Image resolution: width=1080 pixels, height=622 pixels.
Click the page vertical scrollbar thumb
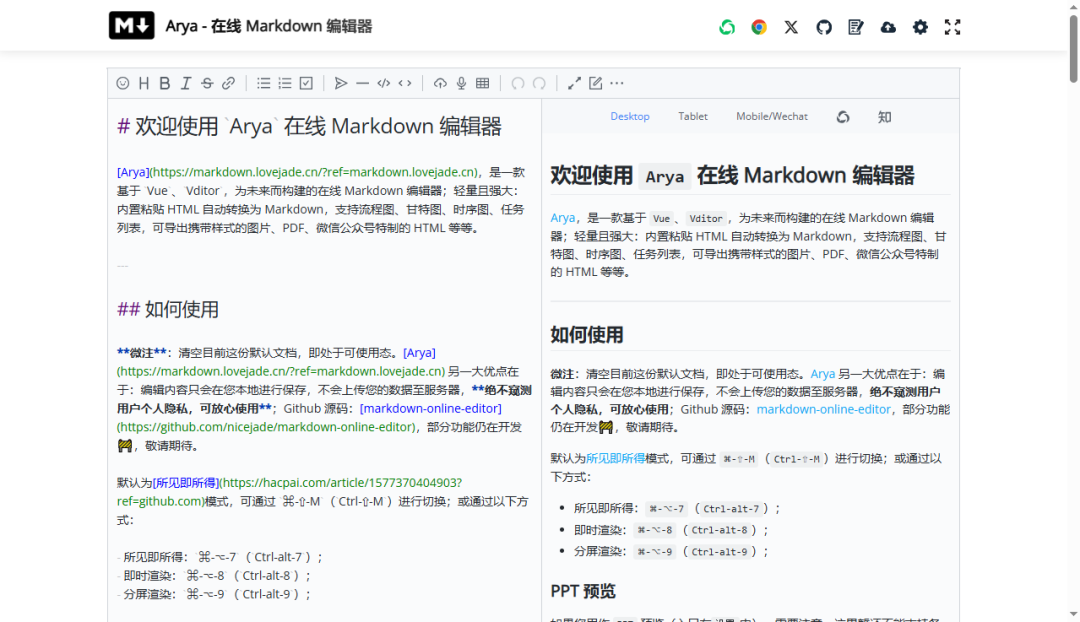click(x=1073, y=48)
